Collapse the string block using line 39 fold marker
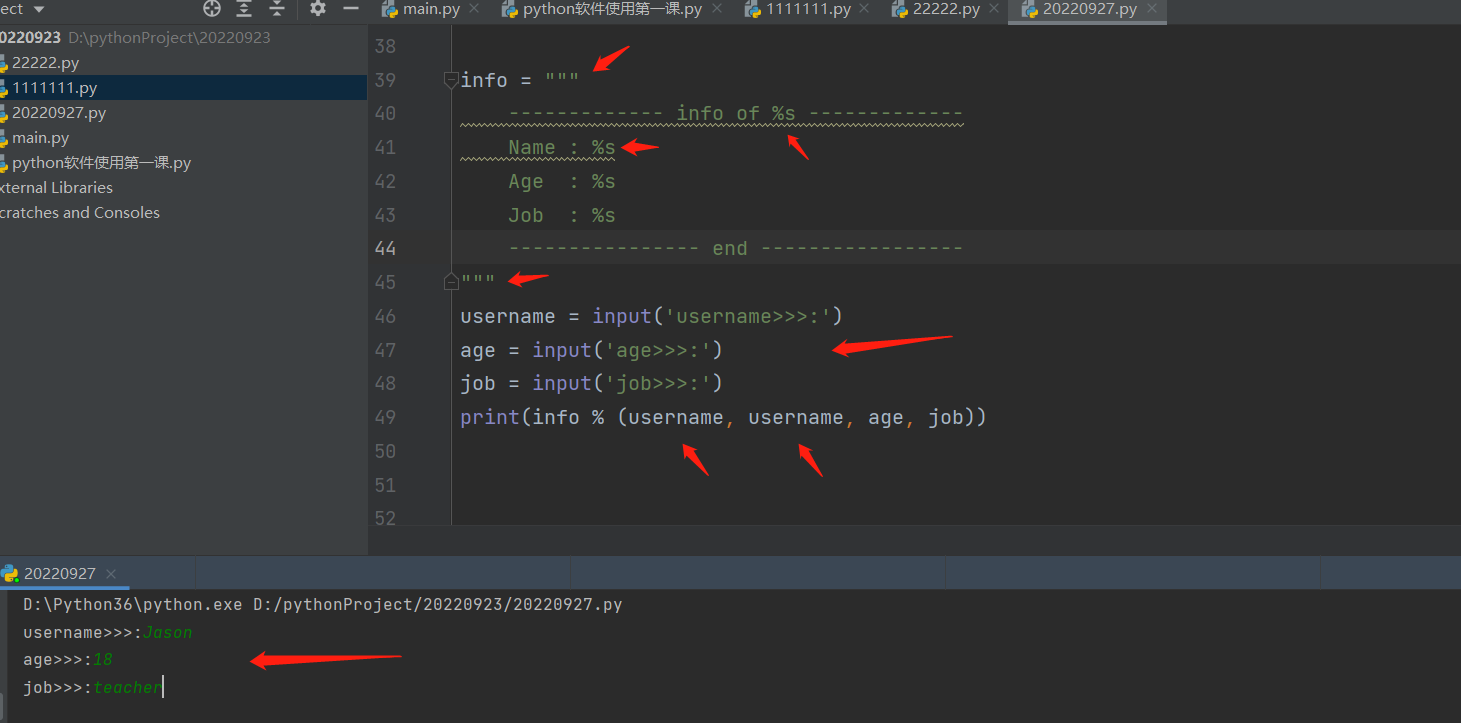The width and height of the screenshot is (1461, 723). (451, 80)
